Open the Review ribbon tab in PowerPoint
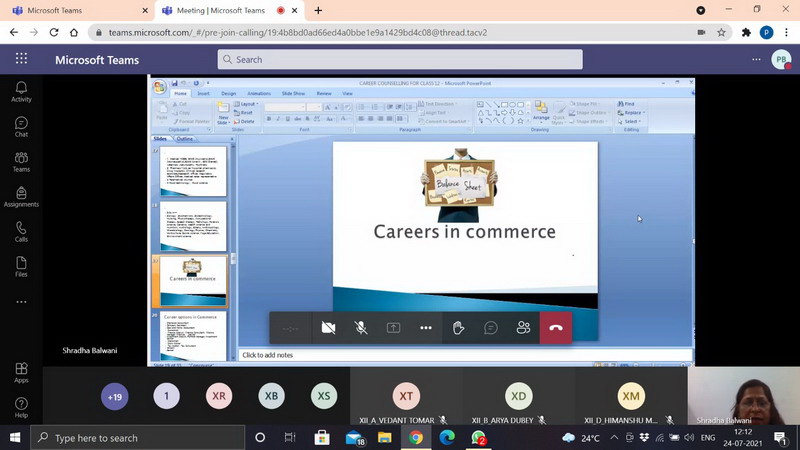Image resolution: width=800 pixels, height=450 pixels. click(x=323, y=94)
